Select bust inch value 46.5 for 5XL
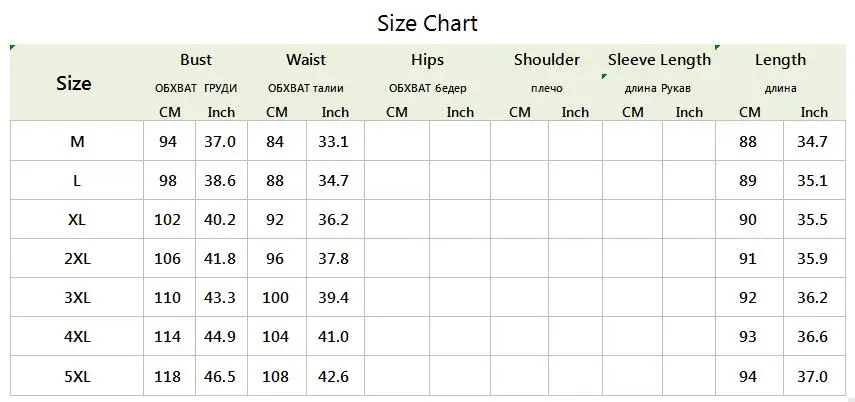This screenshot has height=402, width=855. (220, 376)
